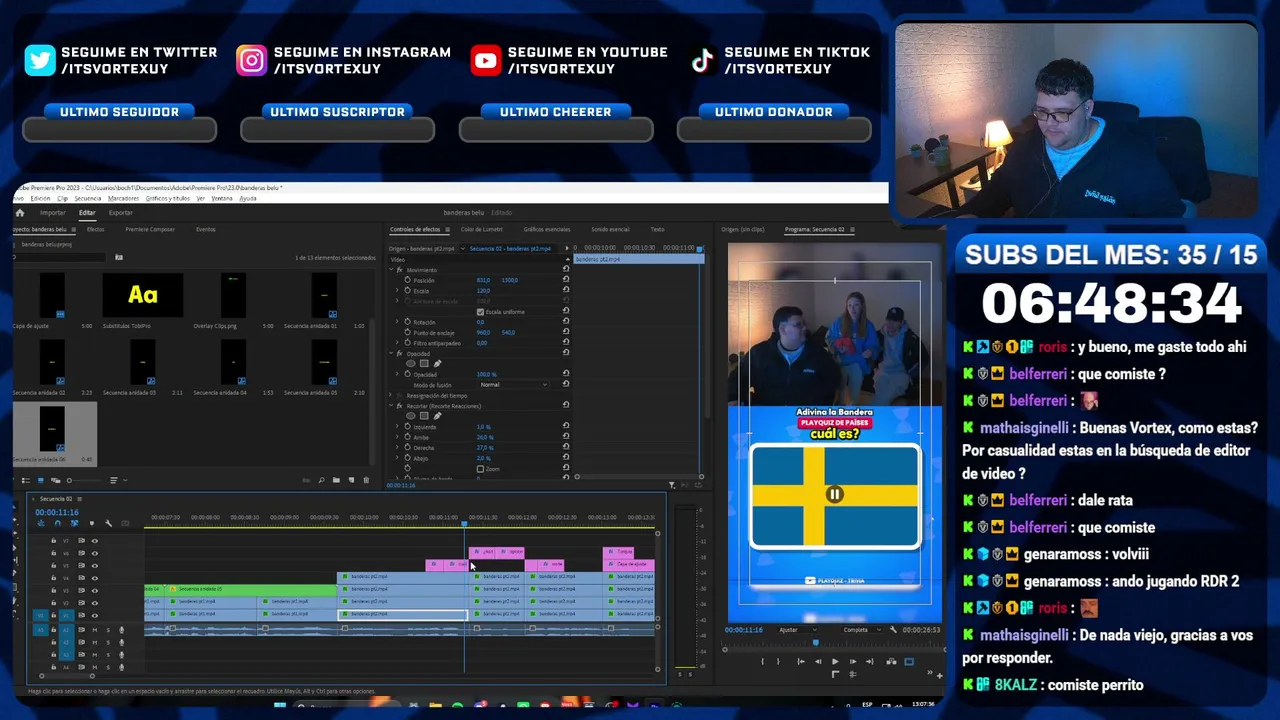Select the pen mask tool under Opacidad
This screenshot has height=720, width=1280.
437,363
